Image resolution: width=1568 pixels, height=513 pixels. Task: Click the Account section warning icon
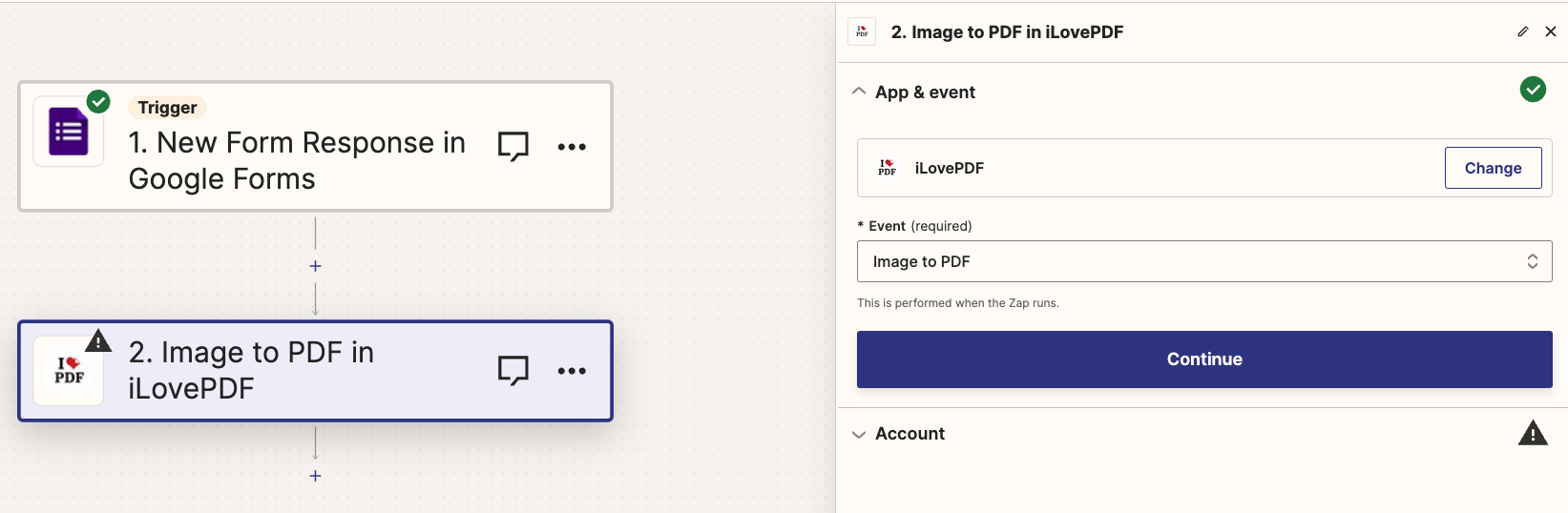click(1533, 433)
